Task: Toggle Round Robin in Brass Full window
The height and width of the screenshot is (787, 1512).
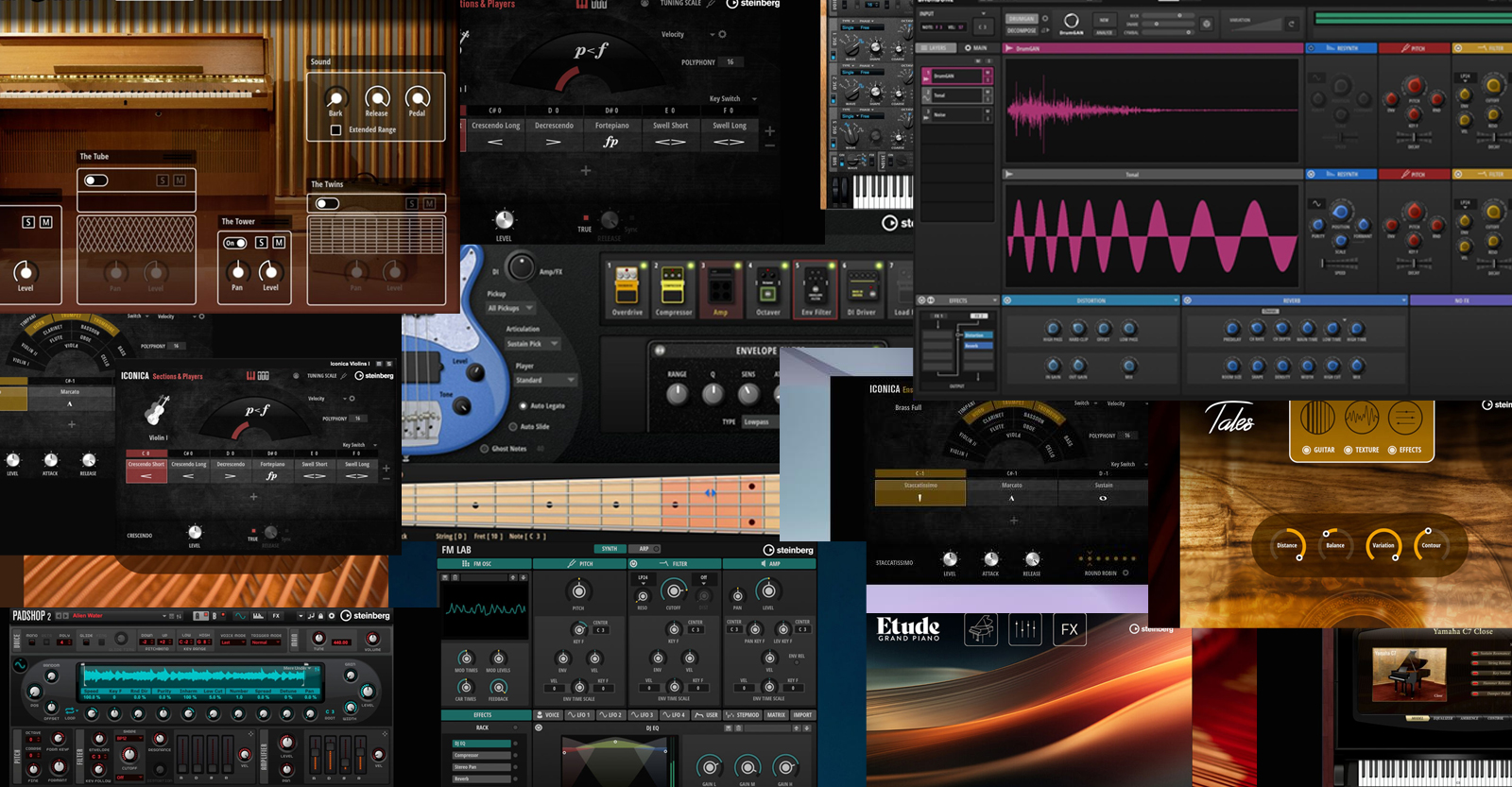Action: point(1125,573)
